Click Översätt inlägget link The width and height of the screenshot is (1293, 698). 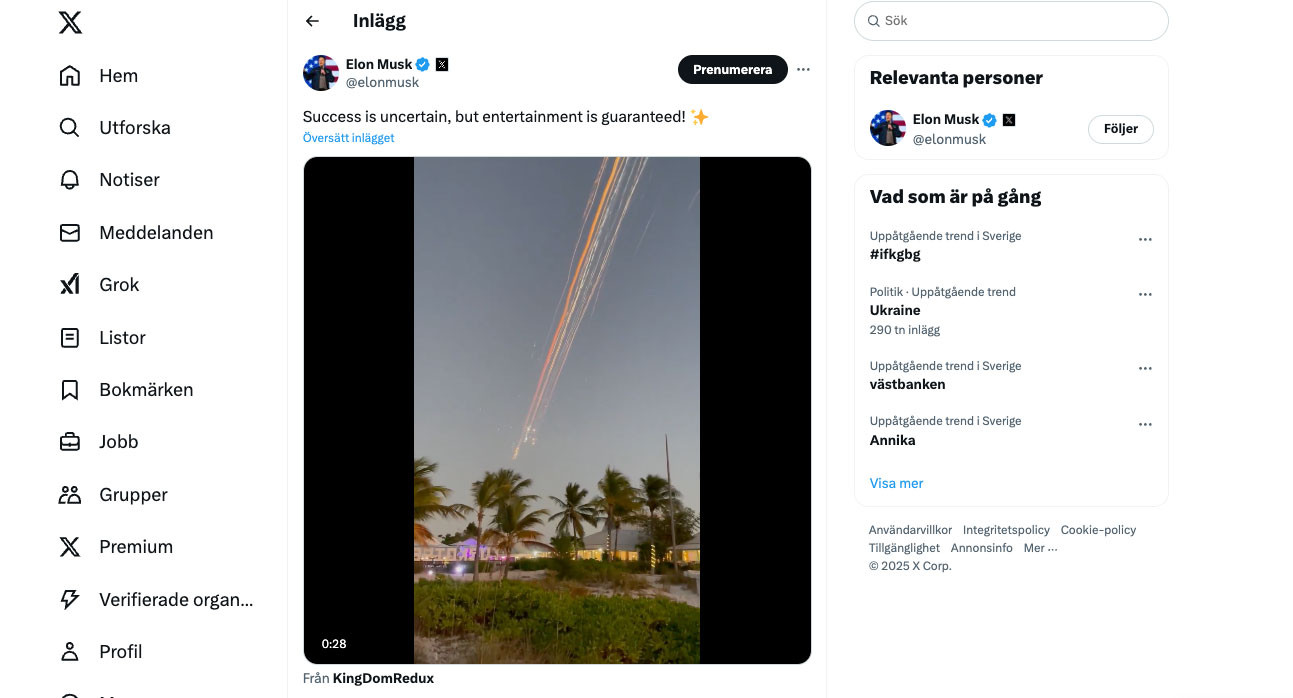[348, 138]
